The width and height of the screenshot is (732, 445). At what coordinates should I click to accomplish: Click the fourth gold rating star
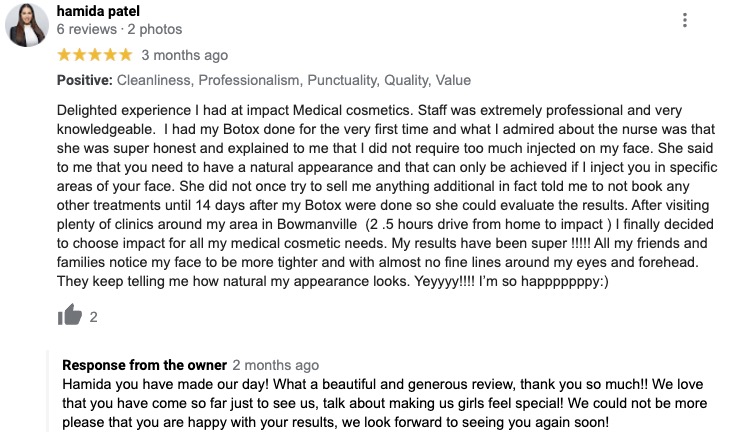coord(110,55)
